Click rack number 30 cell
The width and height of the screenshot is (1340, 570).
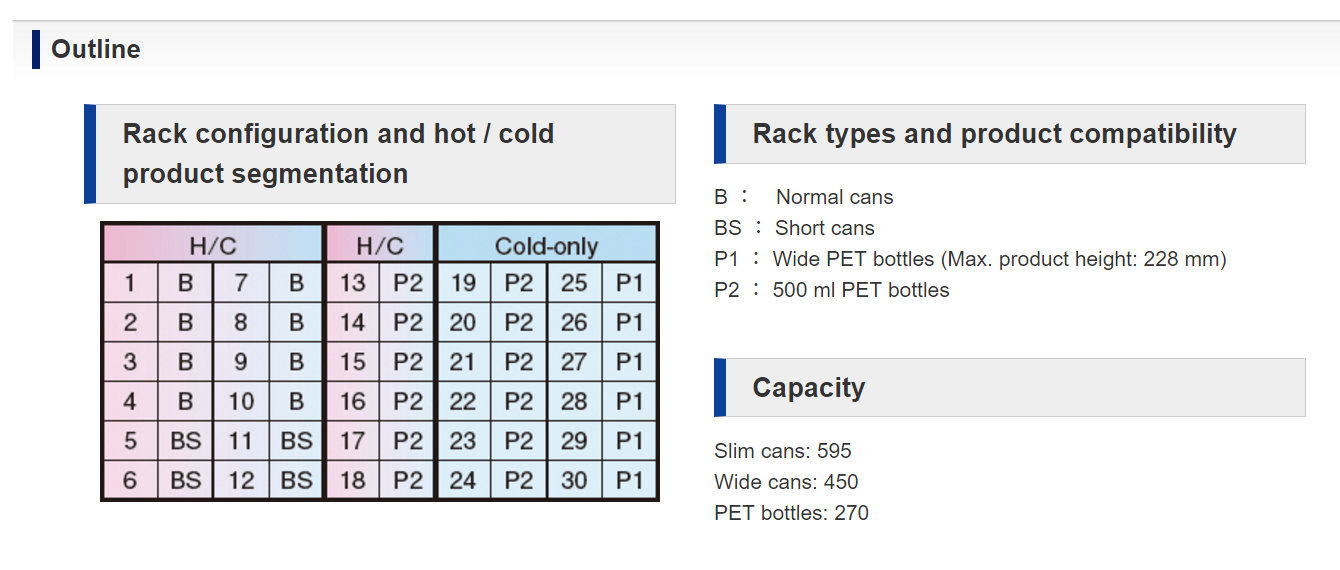pyautogui.click(x=574, y=480)
